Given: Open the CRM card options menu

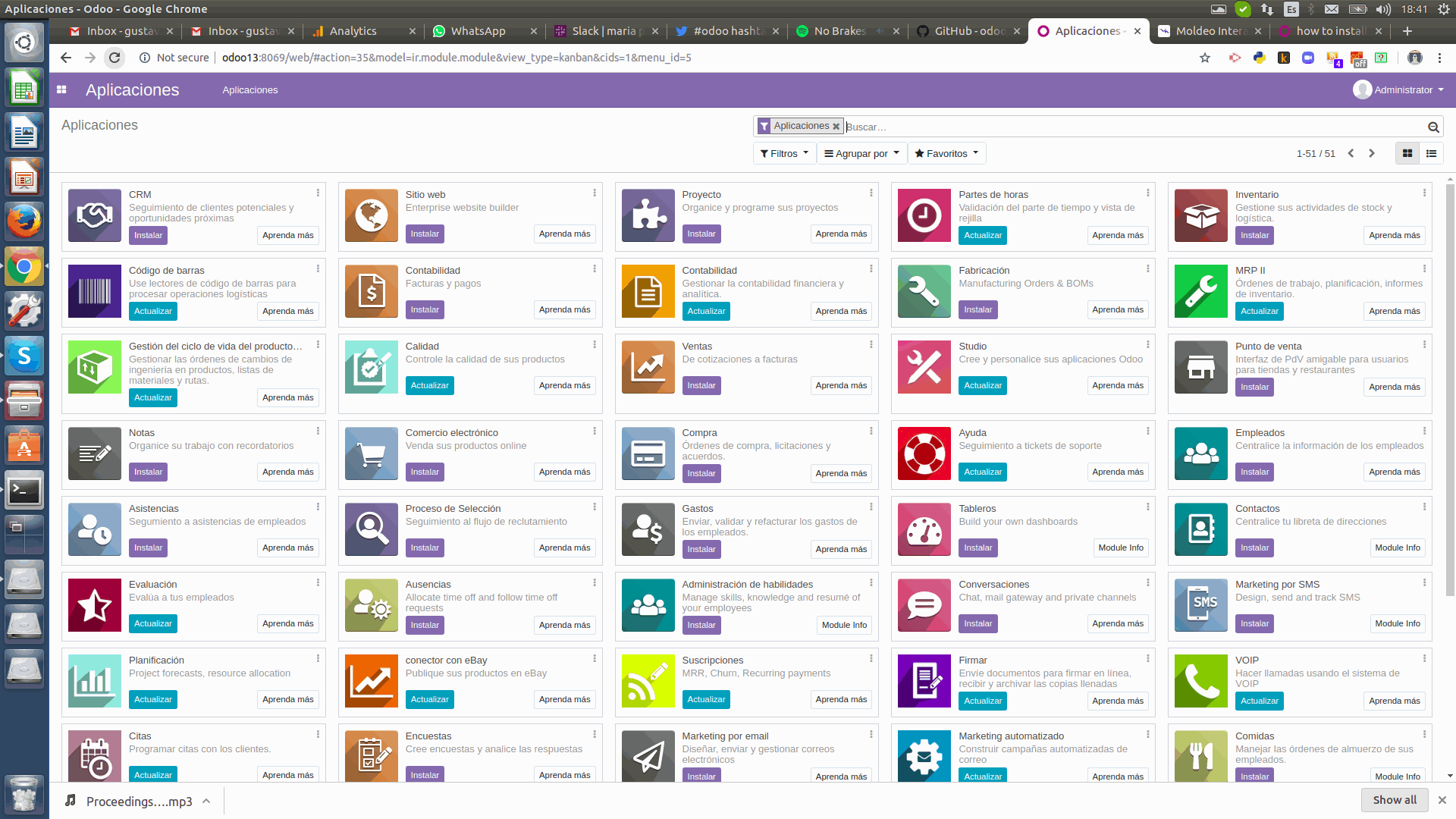Looking at the screenshot, I should point(318,193).
